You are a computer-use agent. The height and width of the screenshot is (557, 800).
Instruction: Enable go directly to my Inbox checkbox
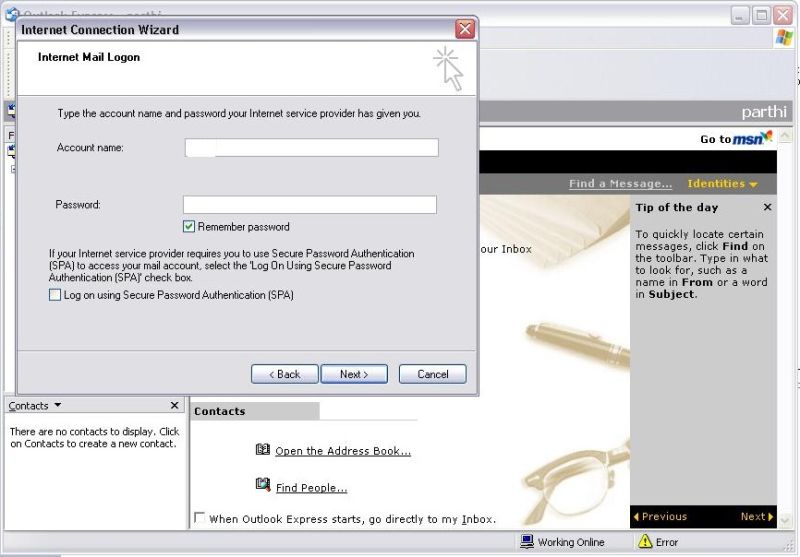click(200, 518)
